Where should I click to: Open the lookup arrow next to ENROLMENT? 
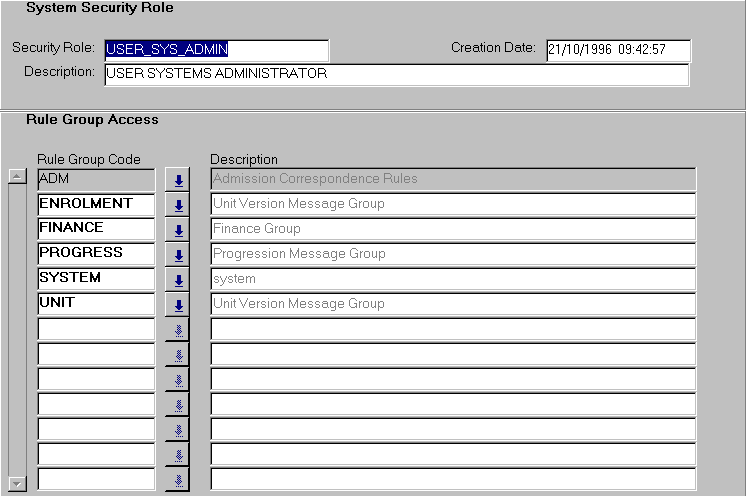[x=178, y=205]
